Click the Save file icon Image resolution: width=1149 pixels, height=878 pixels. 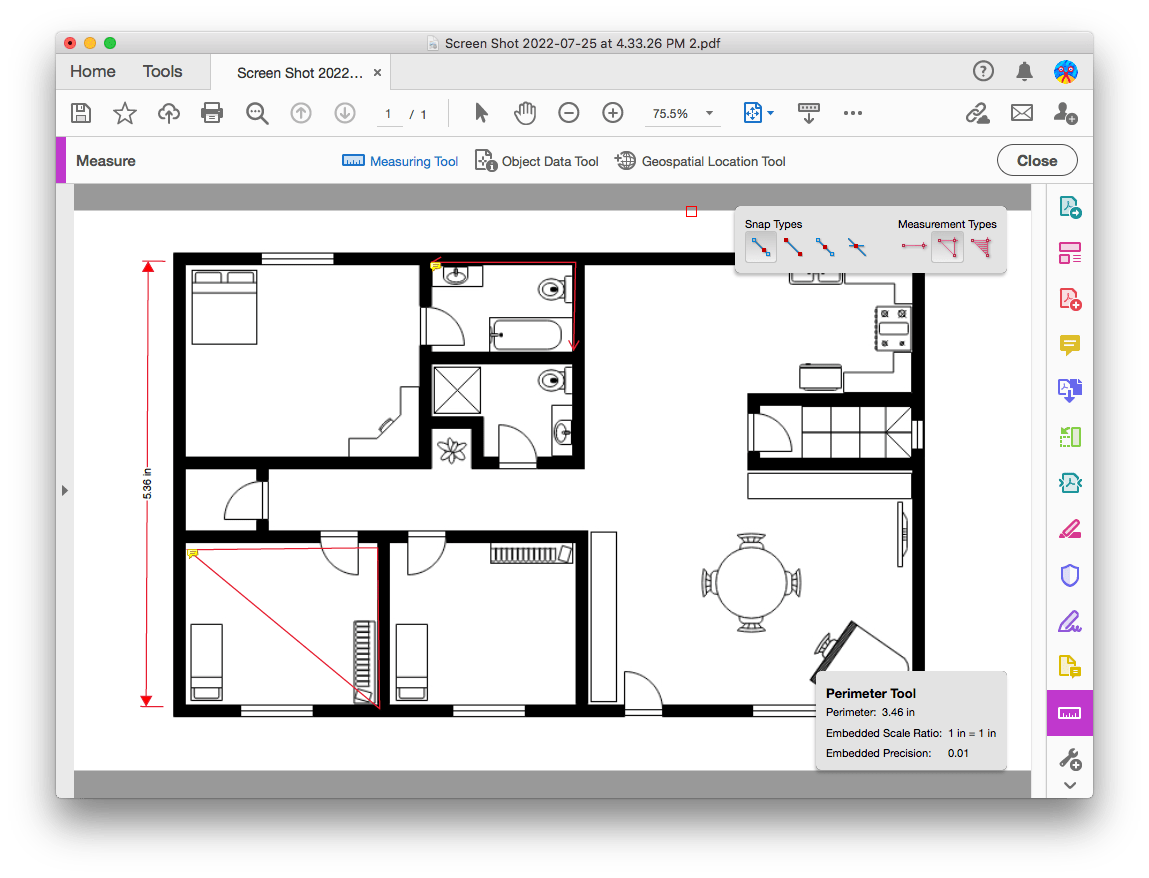click(81, 113)
